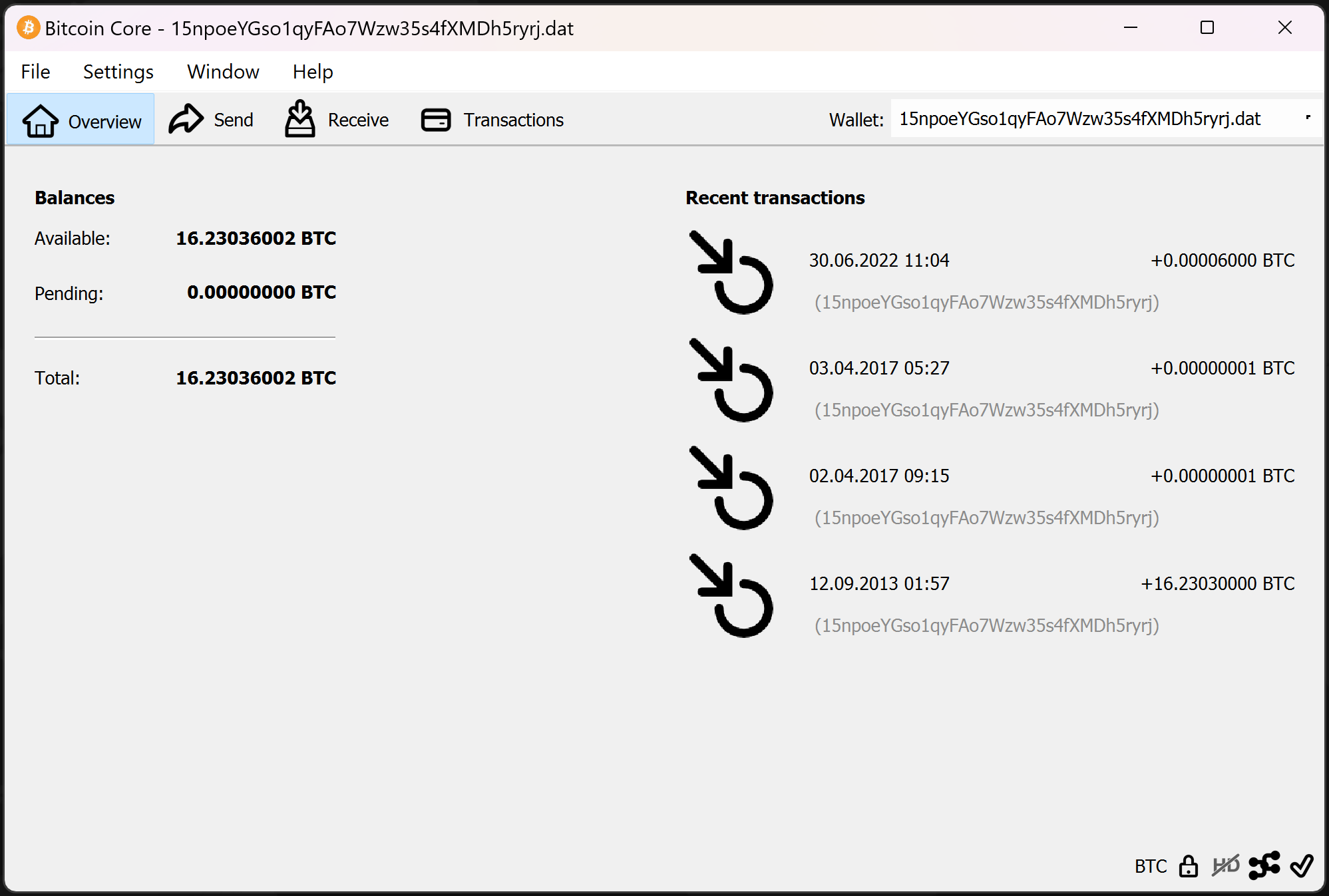Open the Window menu
Viewport: 1329px width, 896px height.
coord(223,71)
